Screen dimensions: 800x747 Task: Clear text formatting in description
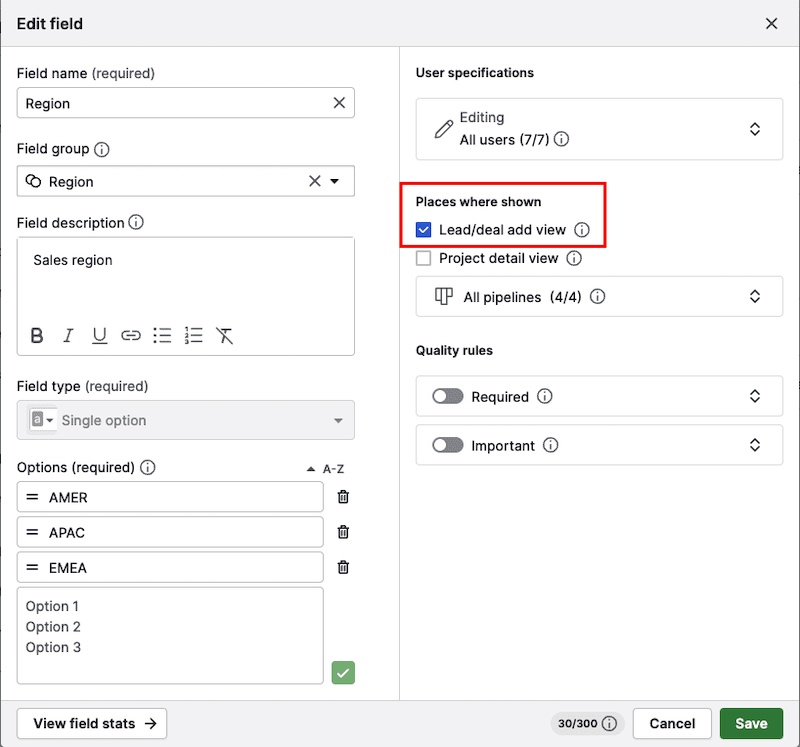[225, 336]
